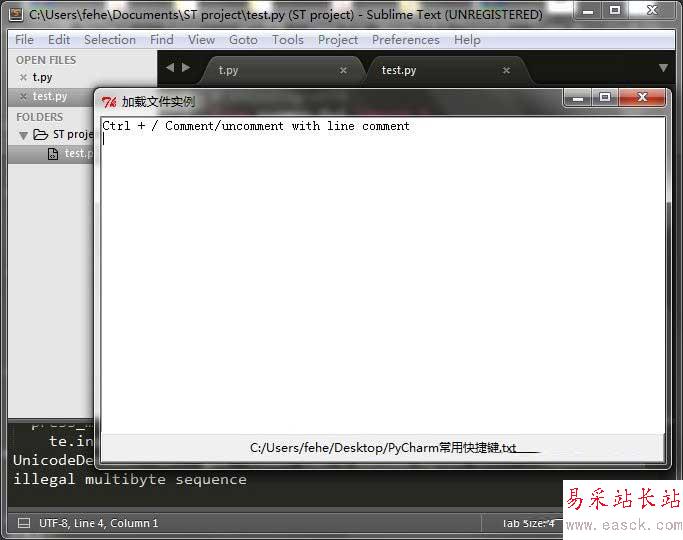Screen dimensions: 683x540
Task: Maximize the 加载文件实例 window
Action: (605, 98)
